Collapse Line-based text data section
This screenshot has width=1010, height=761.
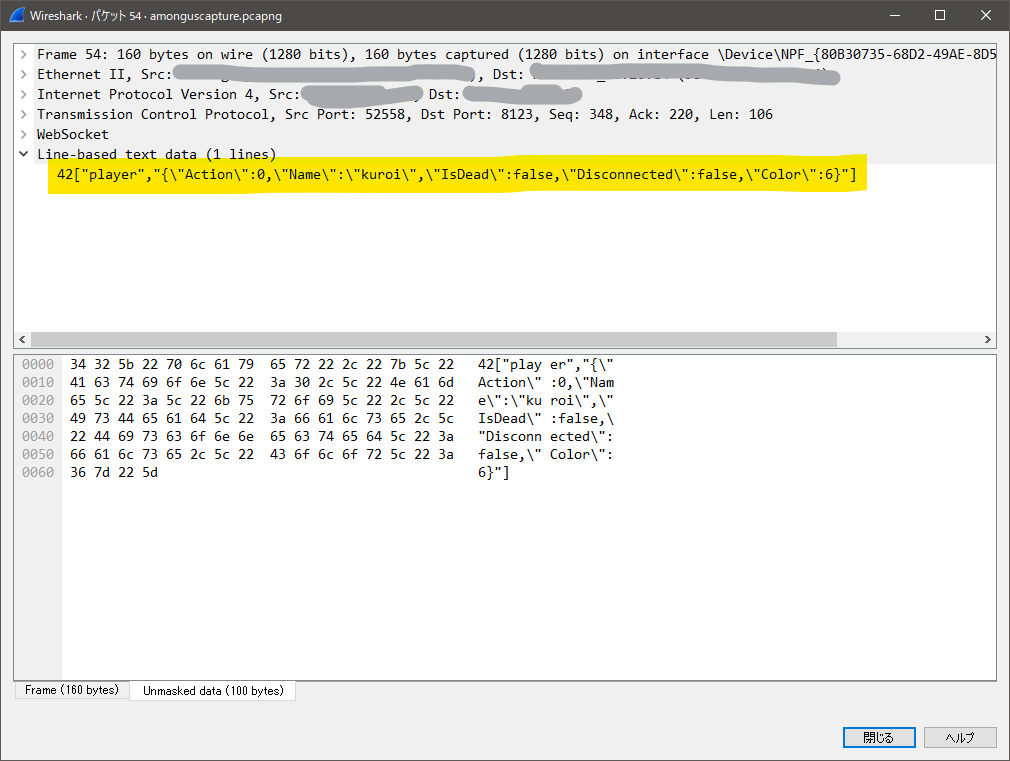tap(23, 154)
